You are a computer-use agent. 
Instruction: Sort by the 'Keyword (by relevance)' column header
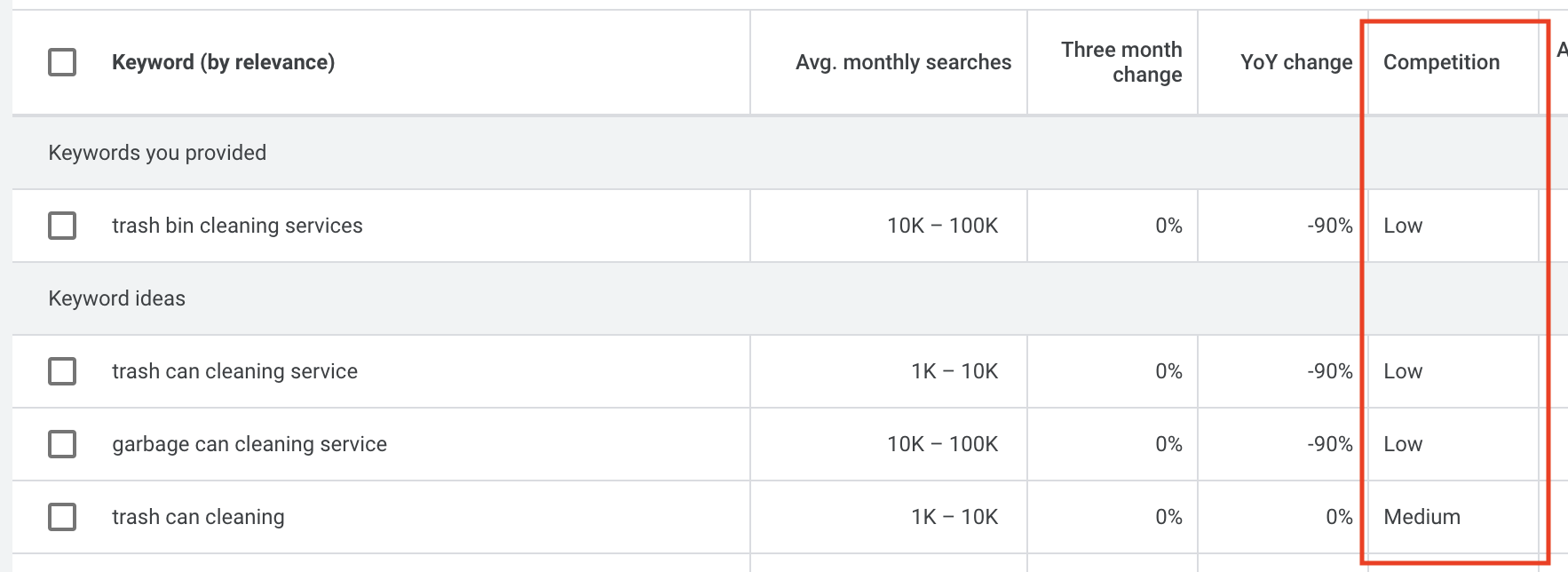pos(223,62)
